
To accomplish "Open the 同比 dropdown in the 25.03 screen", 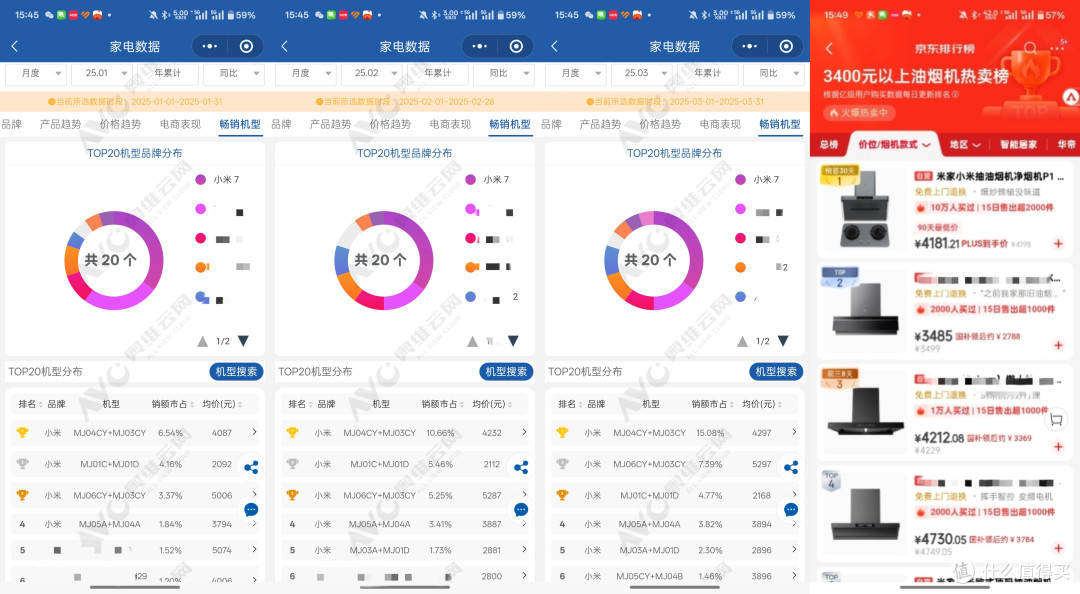I will pyautogui.click(x=774, y=73).
